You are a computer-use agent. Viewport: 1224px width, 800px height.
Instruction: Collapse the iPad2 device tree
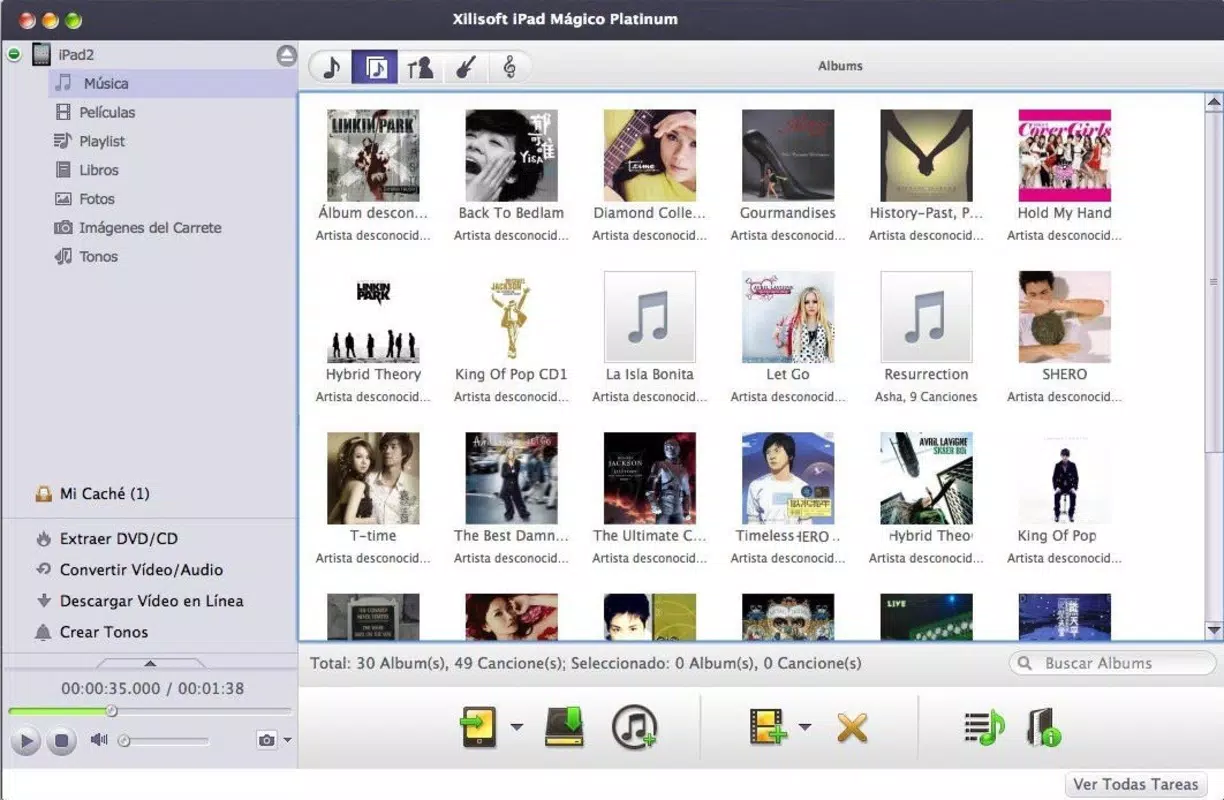14,54
